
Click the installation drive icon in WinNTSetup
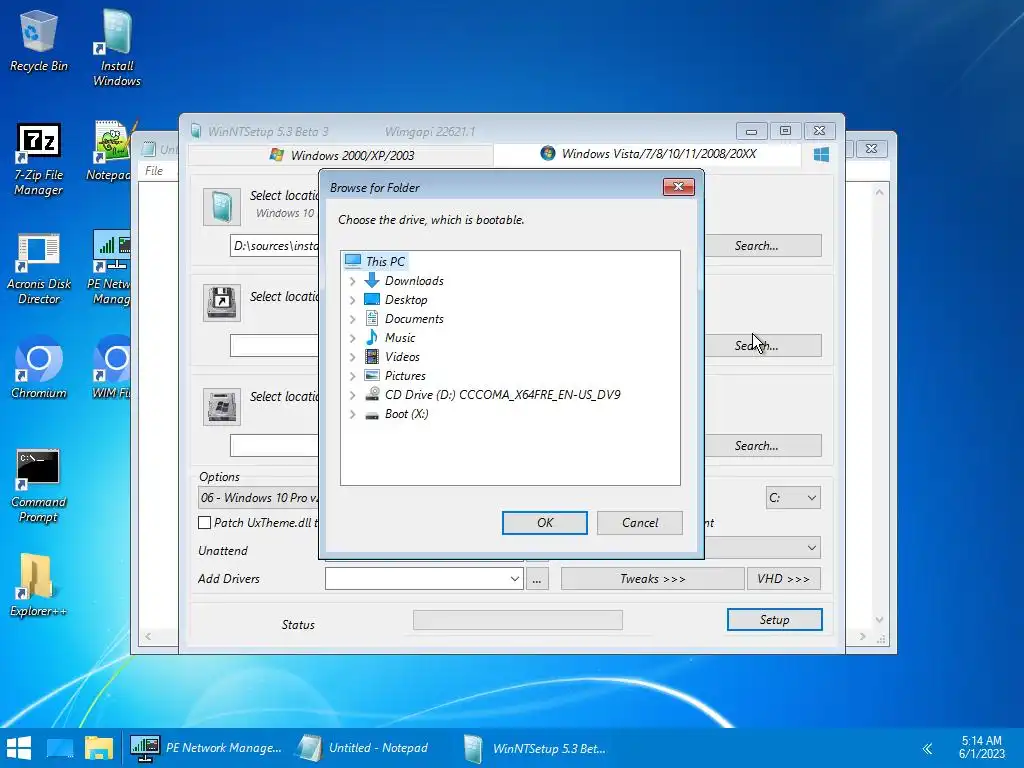pos(221,407)
